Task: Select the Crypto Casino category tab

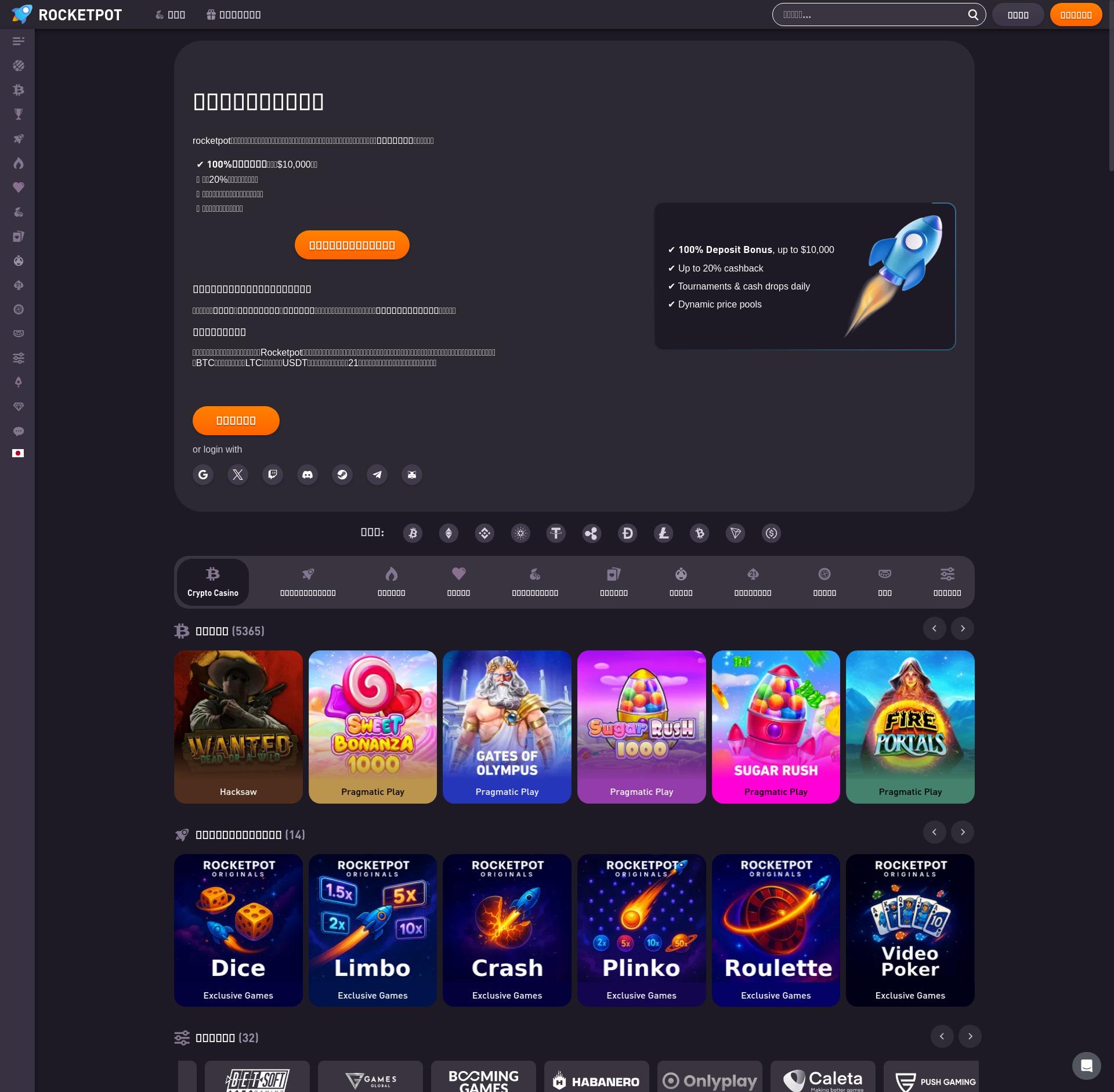Action: (213, 582)
